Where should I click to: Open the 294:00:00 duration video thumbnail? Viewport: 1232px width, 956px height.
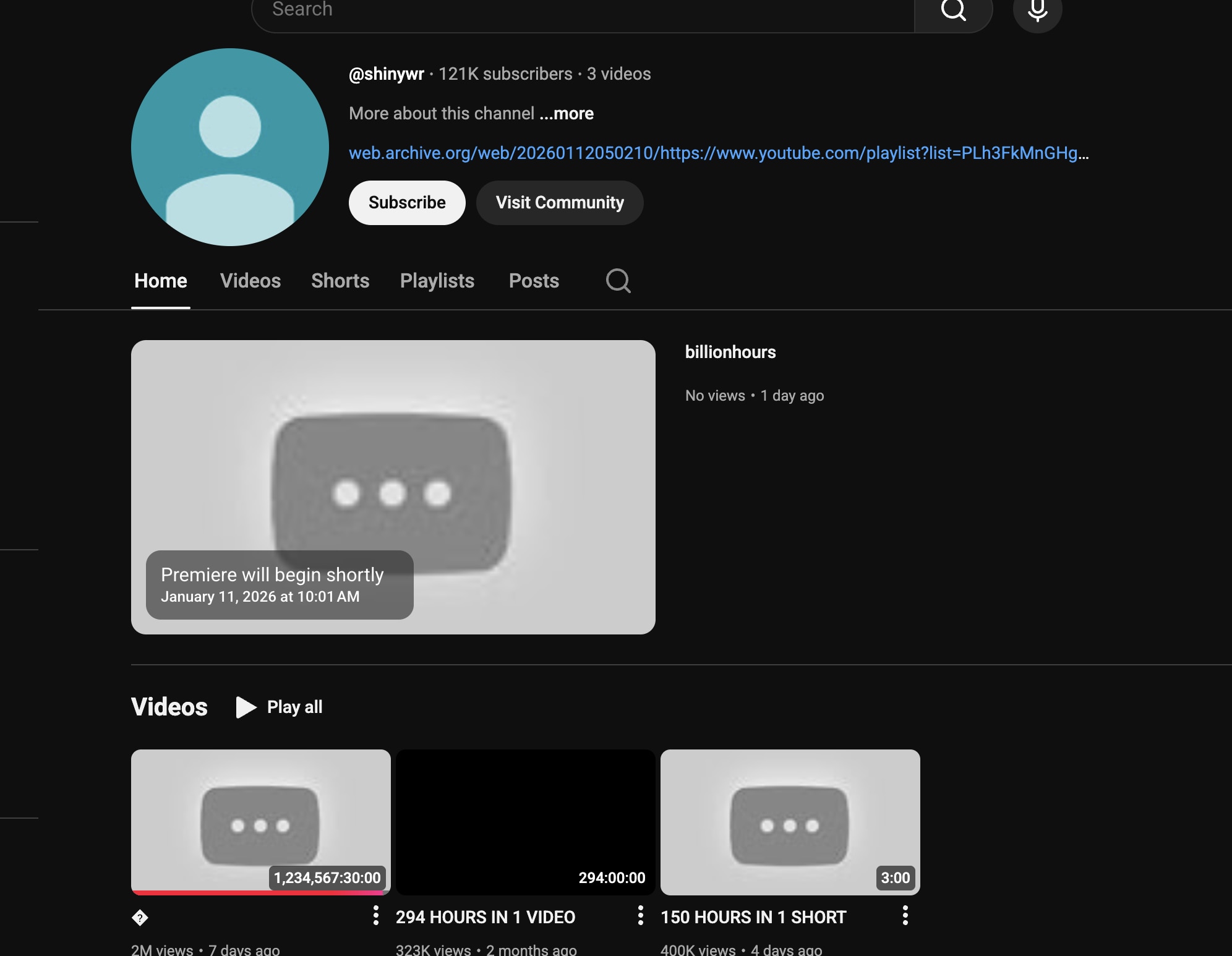[525, 822]
